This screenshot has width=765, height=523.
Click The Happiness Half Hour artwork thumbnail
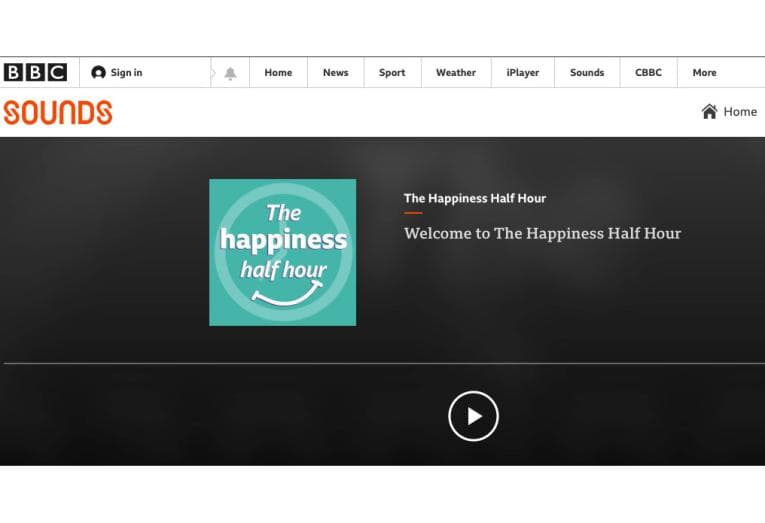coord(282,252)
